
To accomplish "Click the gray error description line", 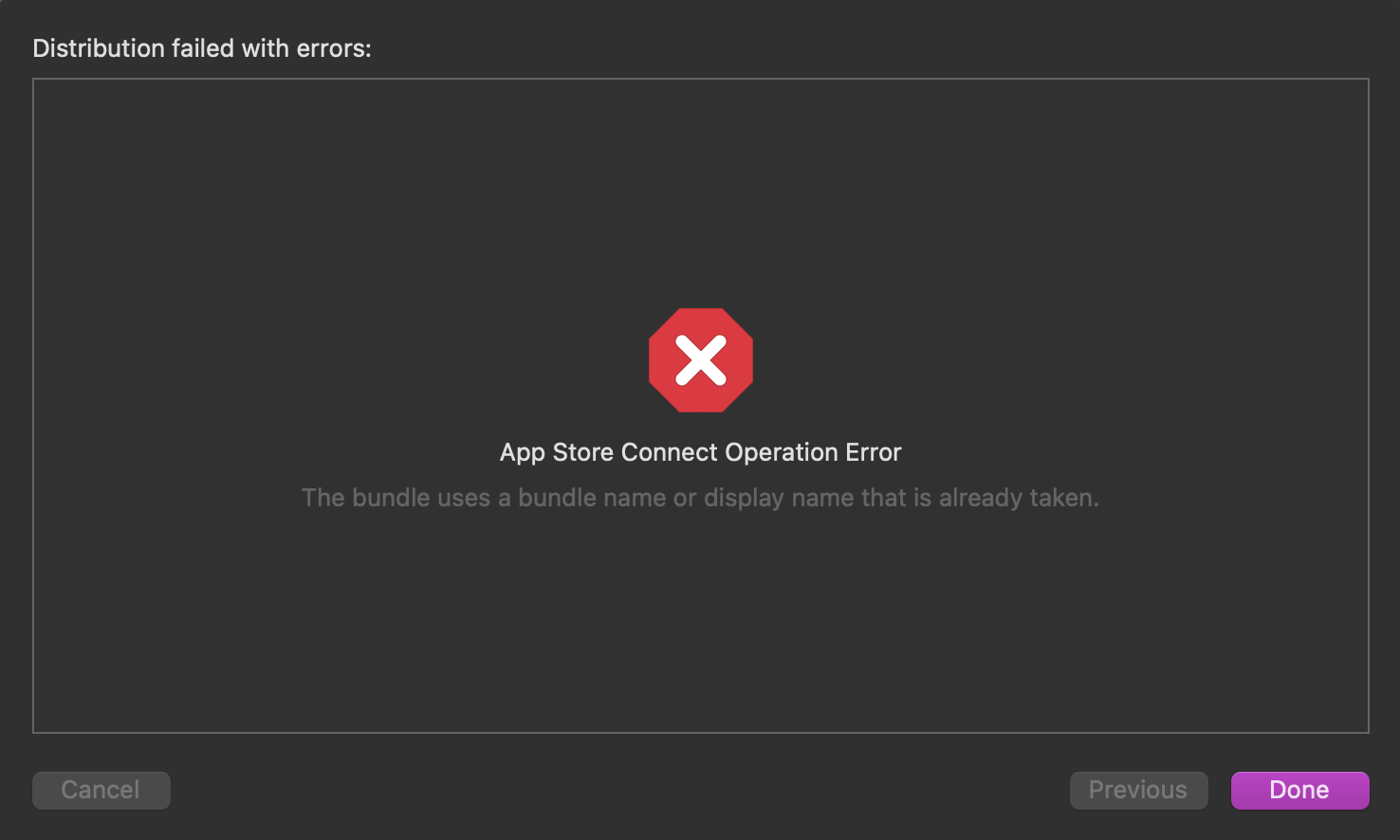I will point(700,498).
